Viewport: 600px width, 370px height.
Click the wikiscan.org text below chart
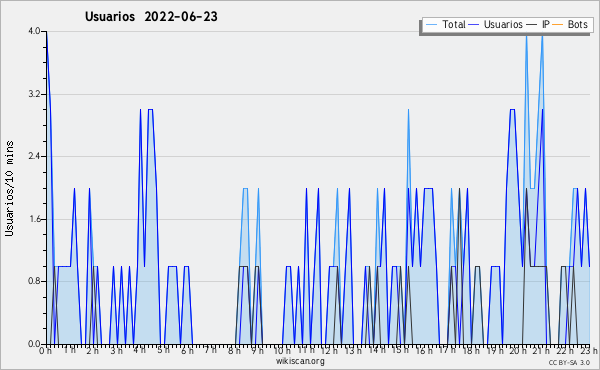[300, 361]
